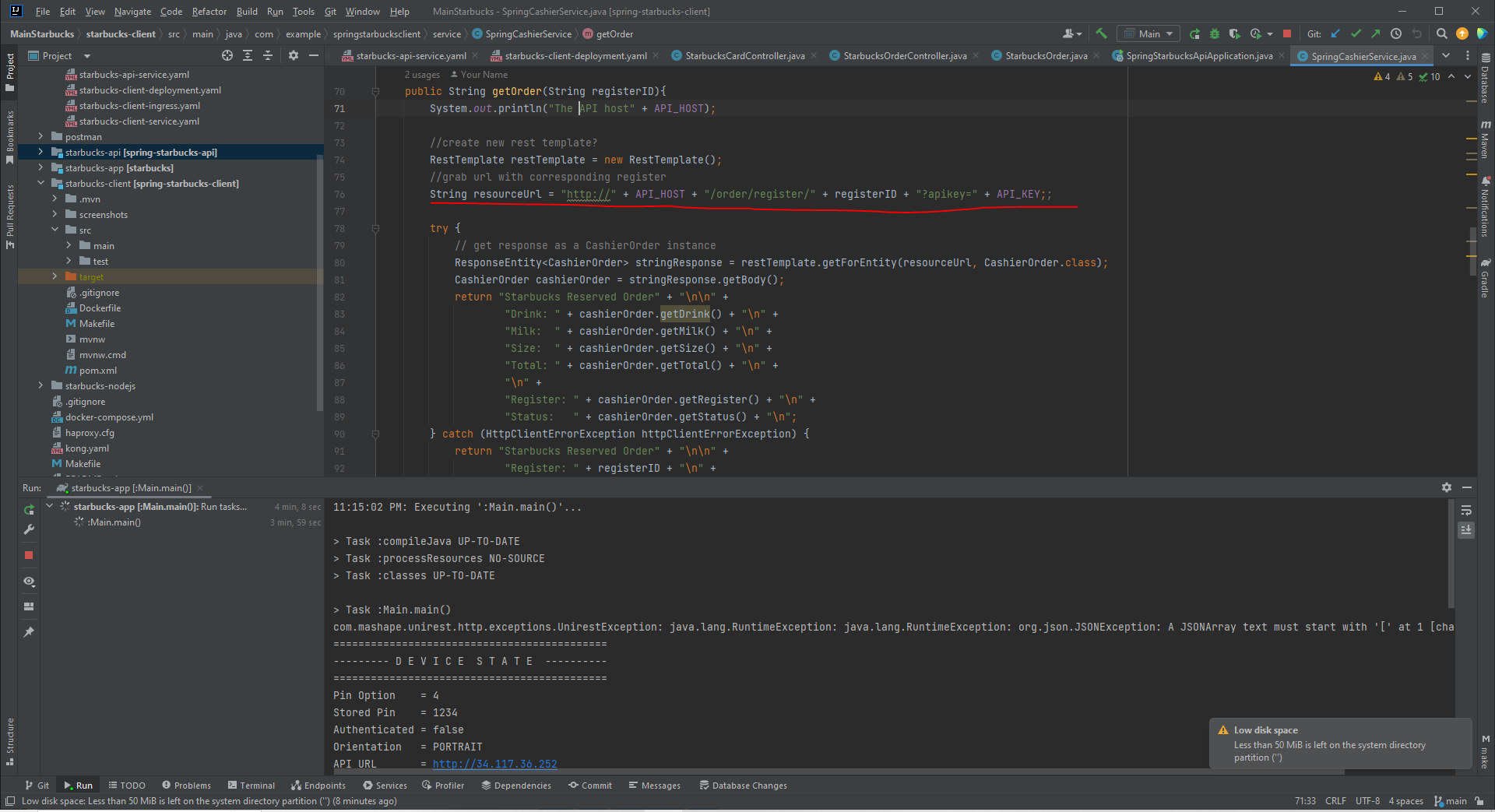Stop the running application via red square

[x=1287, y=34]
